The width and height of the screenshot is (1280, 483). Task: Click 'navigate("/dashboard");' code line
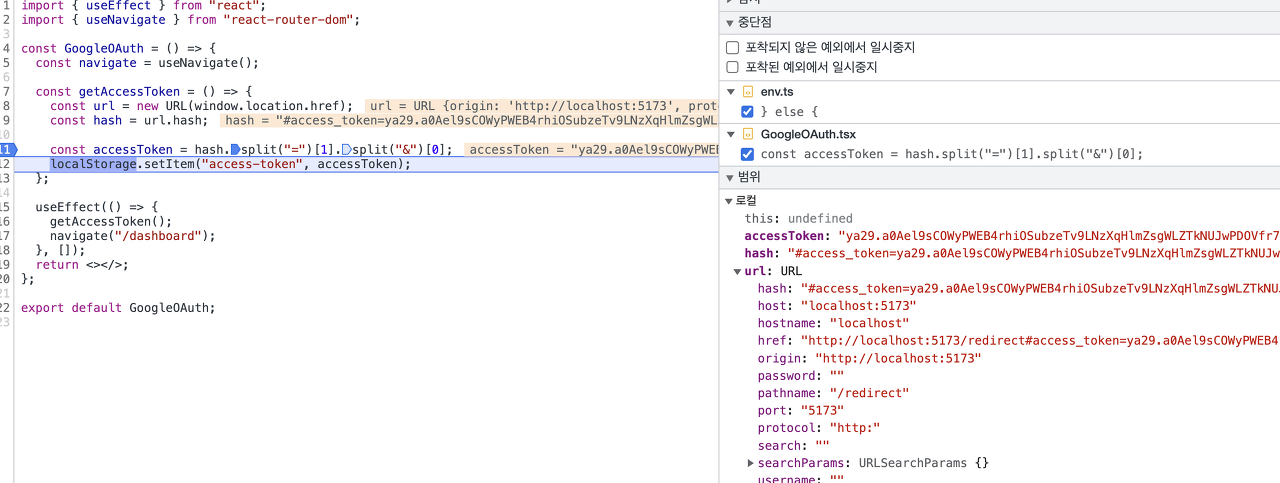point(133,236)
